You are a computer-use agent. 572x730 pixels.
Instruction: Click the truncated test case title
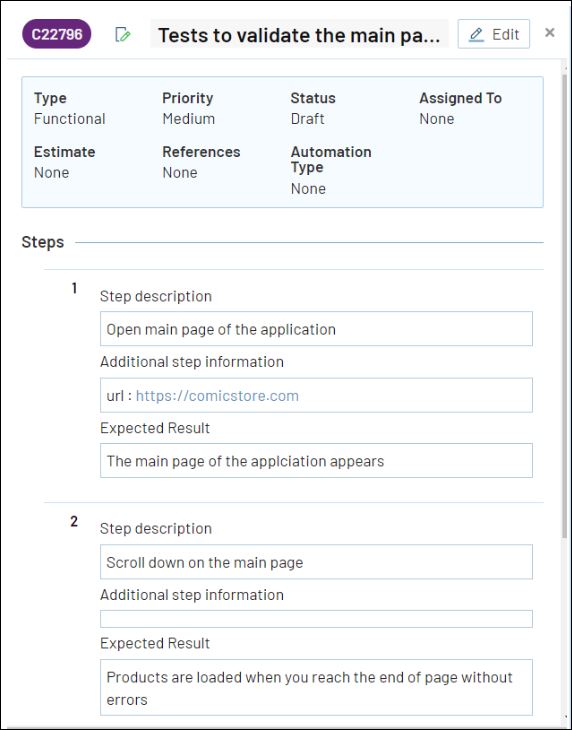[x=299, y=34]
